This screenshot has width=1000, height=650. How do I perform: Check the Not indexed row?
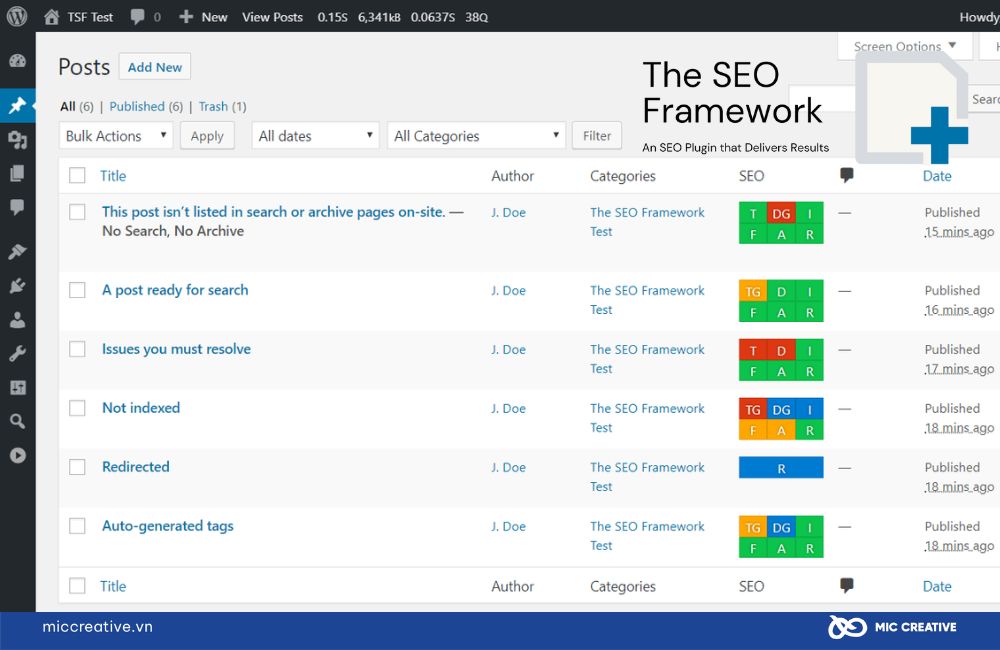(x=77, y=408)
